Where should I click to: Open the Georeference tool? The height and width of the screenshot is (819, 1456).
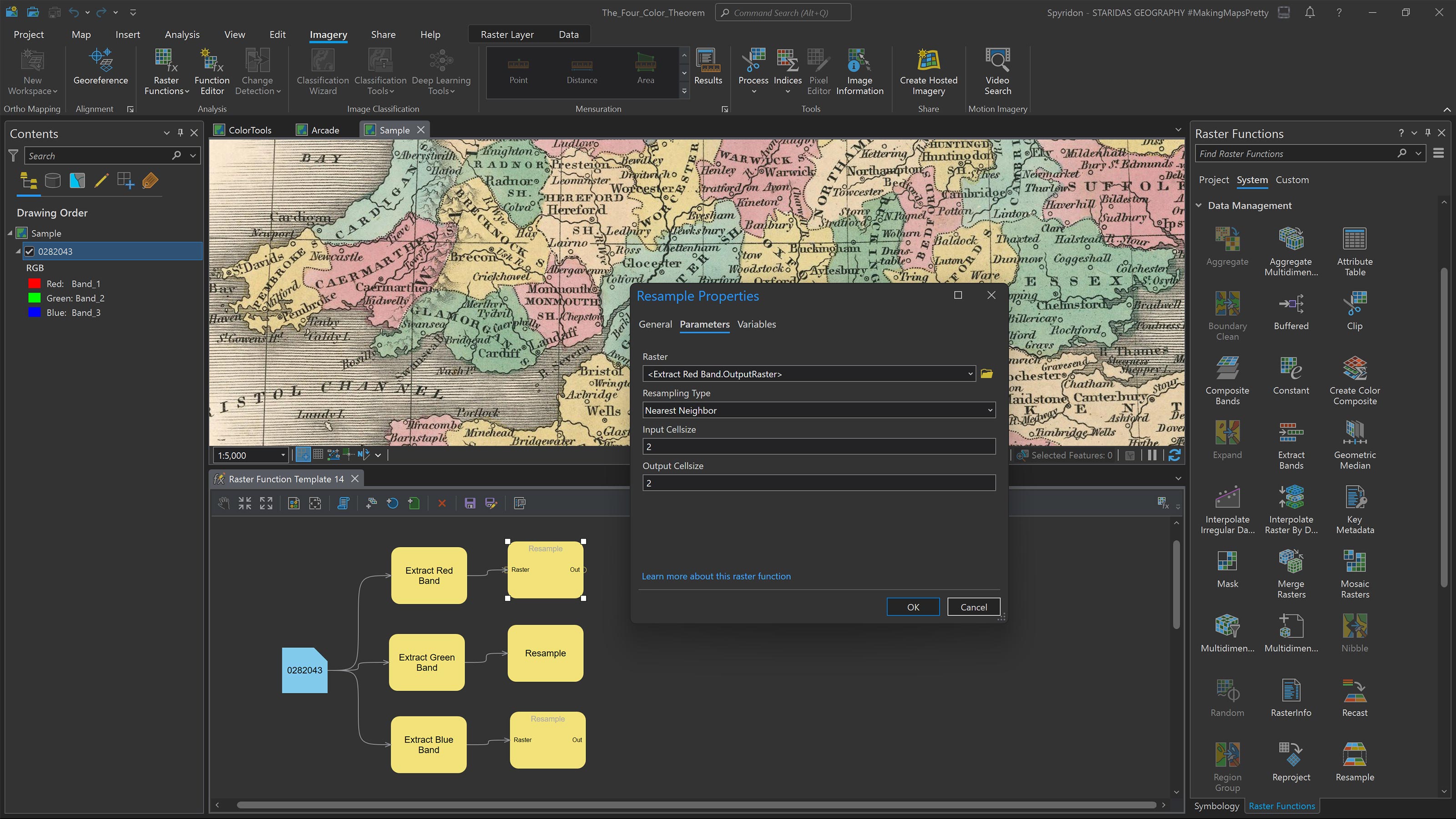pos(101,67)
